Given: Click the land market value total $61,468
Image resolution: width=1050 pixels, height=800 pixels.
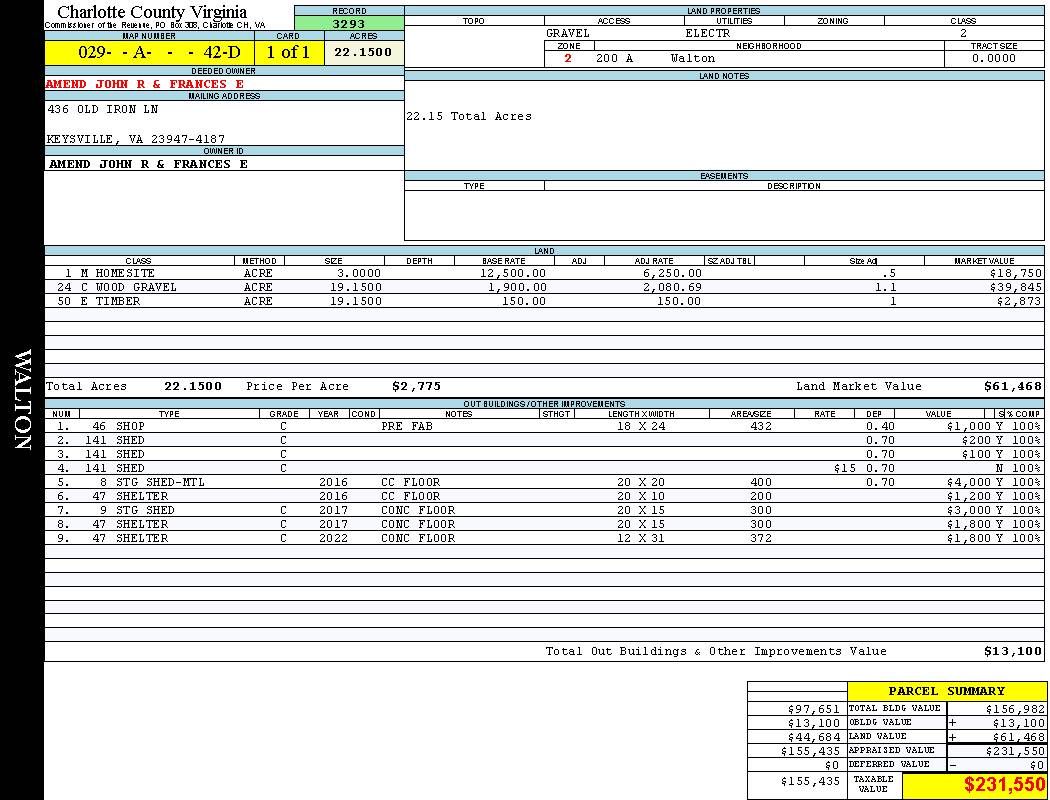Looking at the screenshot, I should (x=1012, y=386).
